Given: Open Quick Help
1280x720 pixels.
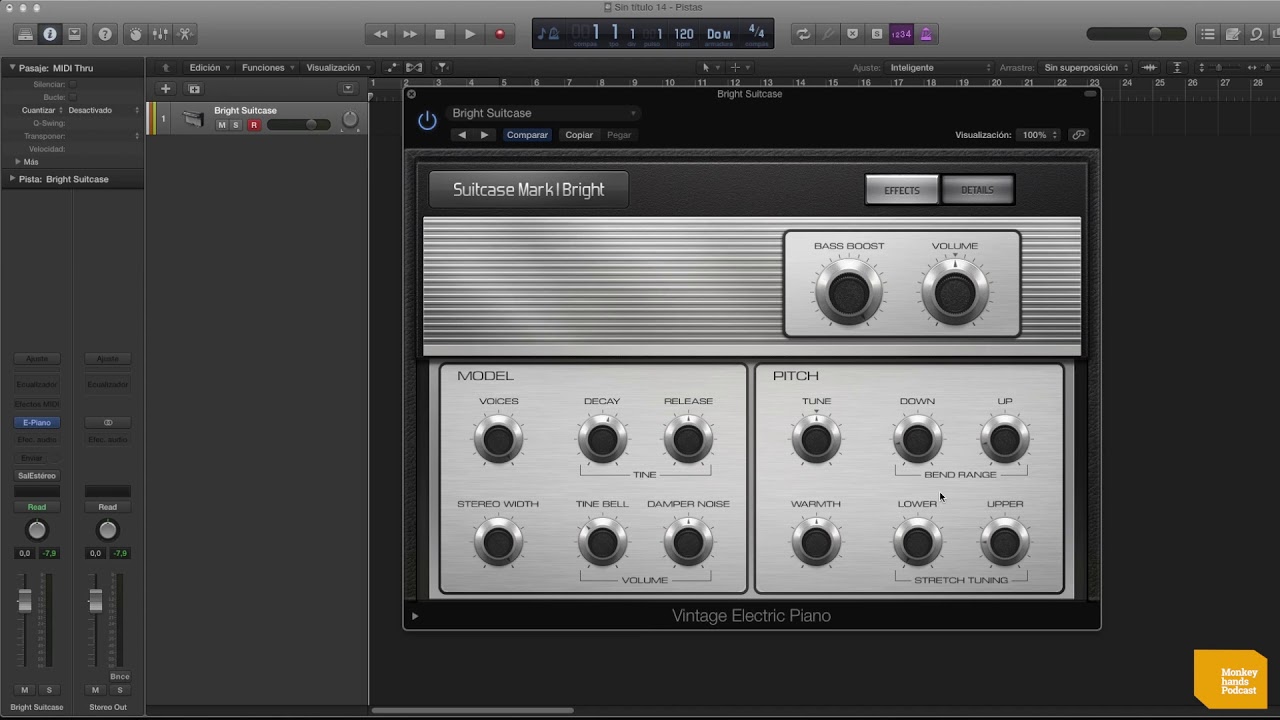Looking at the screenshot, I should point(104,34).
